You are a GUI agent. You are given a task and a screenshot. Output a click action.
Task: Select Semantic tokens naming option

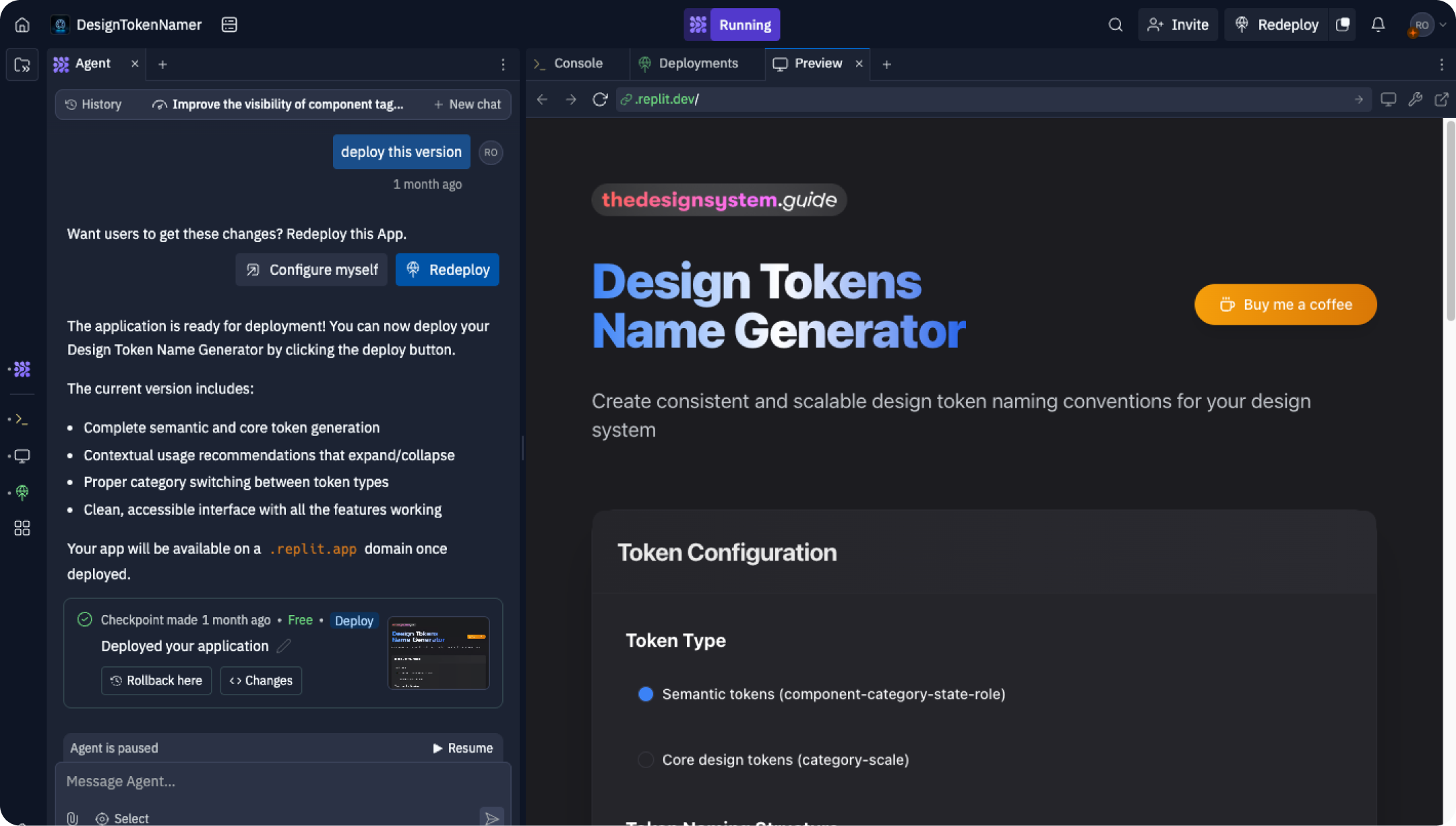[645, 694]
